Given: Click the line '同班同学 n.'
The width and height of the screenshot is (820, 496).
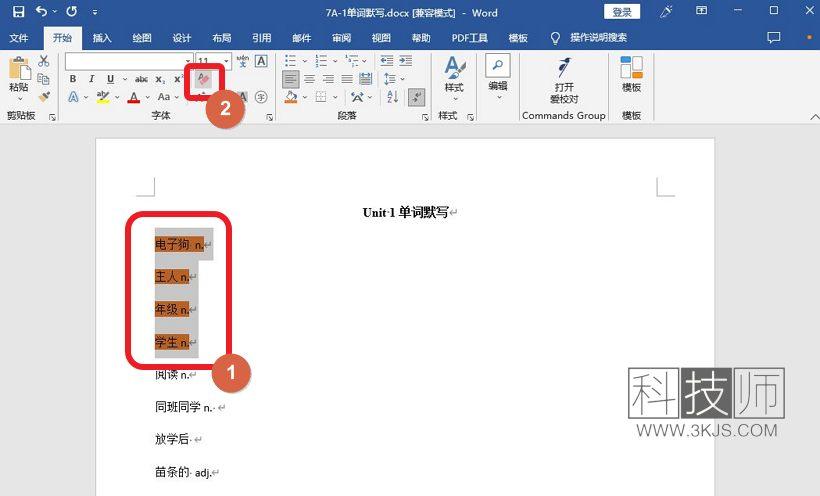Looking at the screenshot, I should [184, 407].
